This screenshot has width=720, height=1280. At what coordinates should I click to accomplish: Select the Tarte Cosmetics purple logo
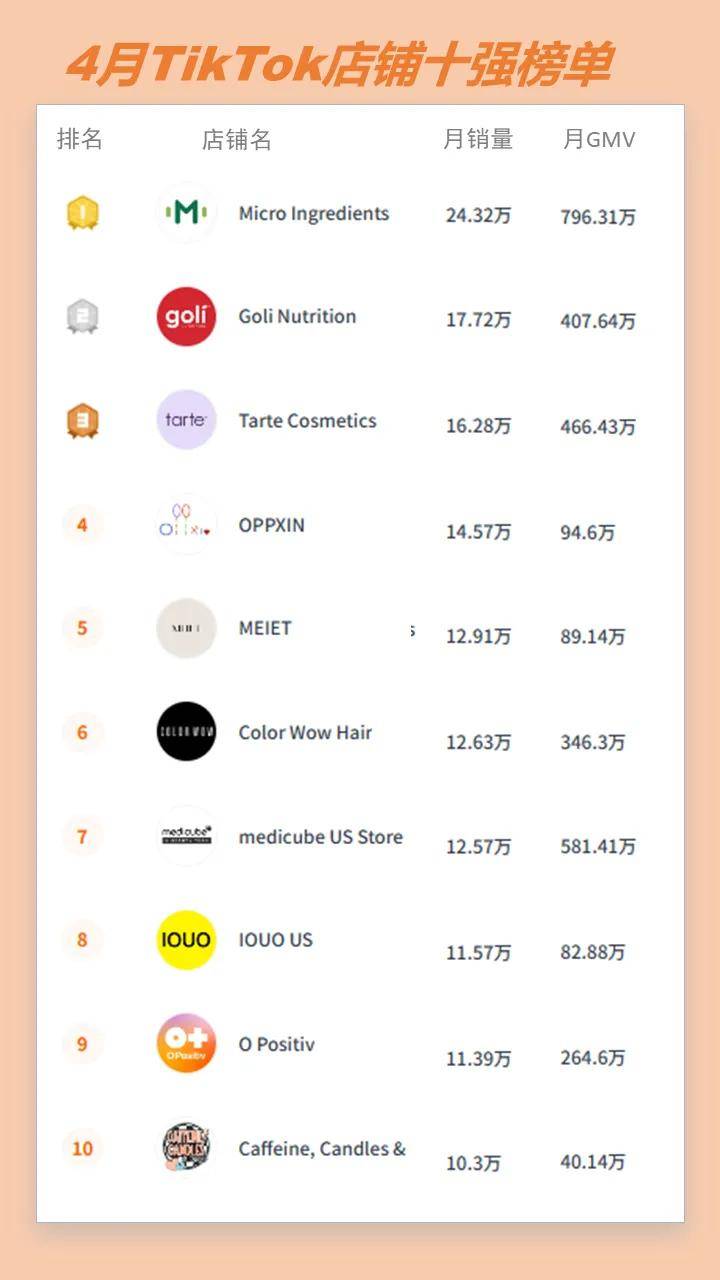tap(186, 420)
